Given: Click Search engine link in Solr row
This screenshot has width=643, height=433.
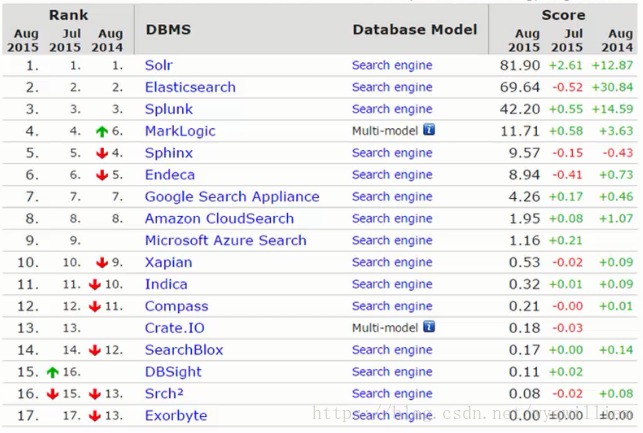Looking at the screenshot, I should pos(392,65).
